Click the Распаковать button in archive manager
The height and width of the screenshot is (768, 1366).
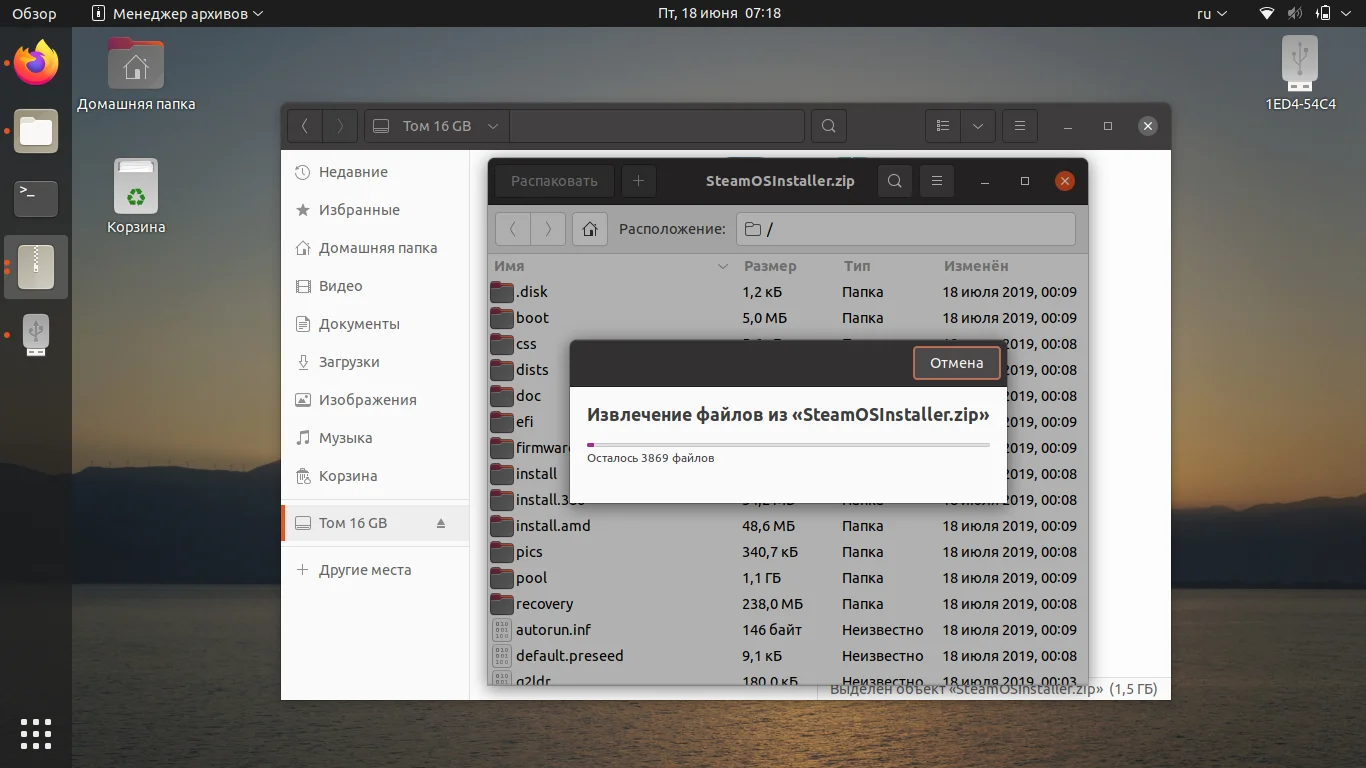(554, 181)
